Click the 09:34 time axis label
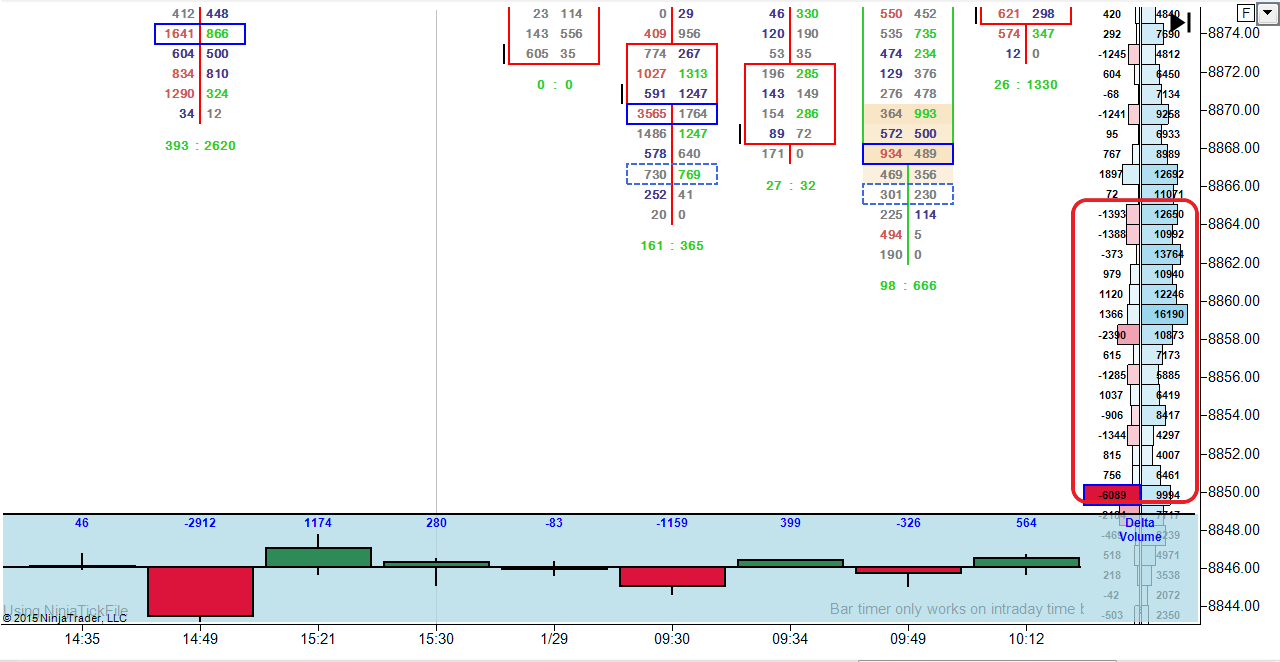The width and height of the screenshot is (1280, 662). pos(790,638)
